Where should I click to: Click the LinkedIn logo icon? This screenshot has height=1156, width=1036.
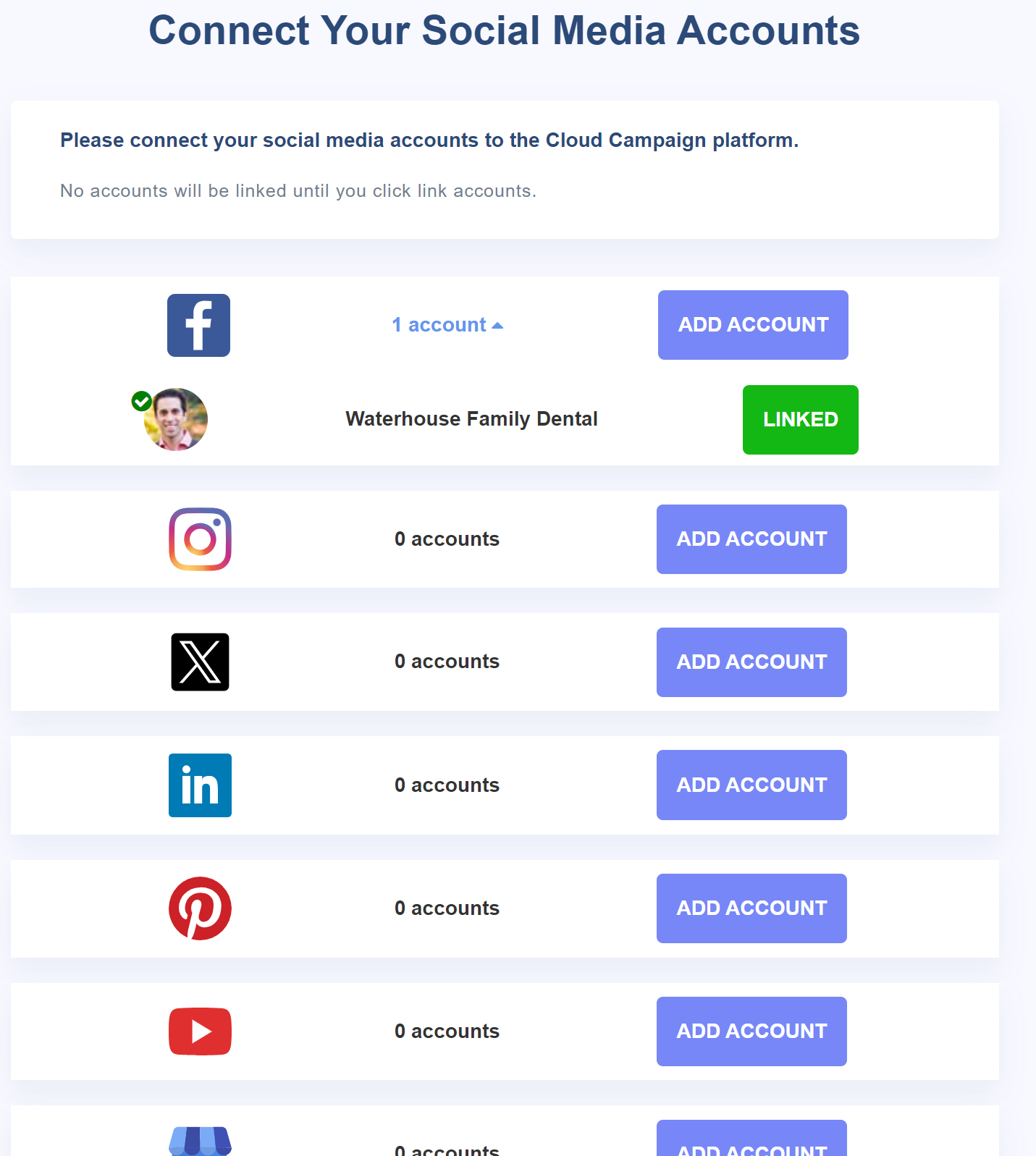(200, 785)
